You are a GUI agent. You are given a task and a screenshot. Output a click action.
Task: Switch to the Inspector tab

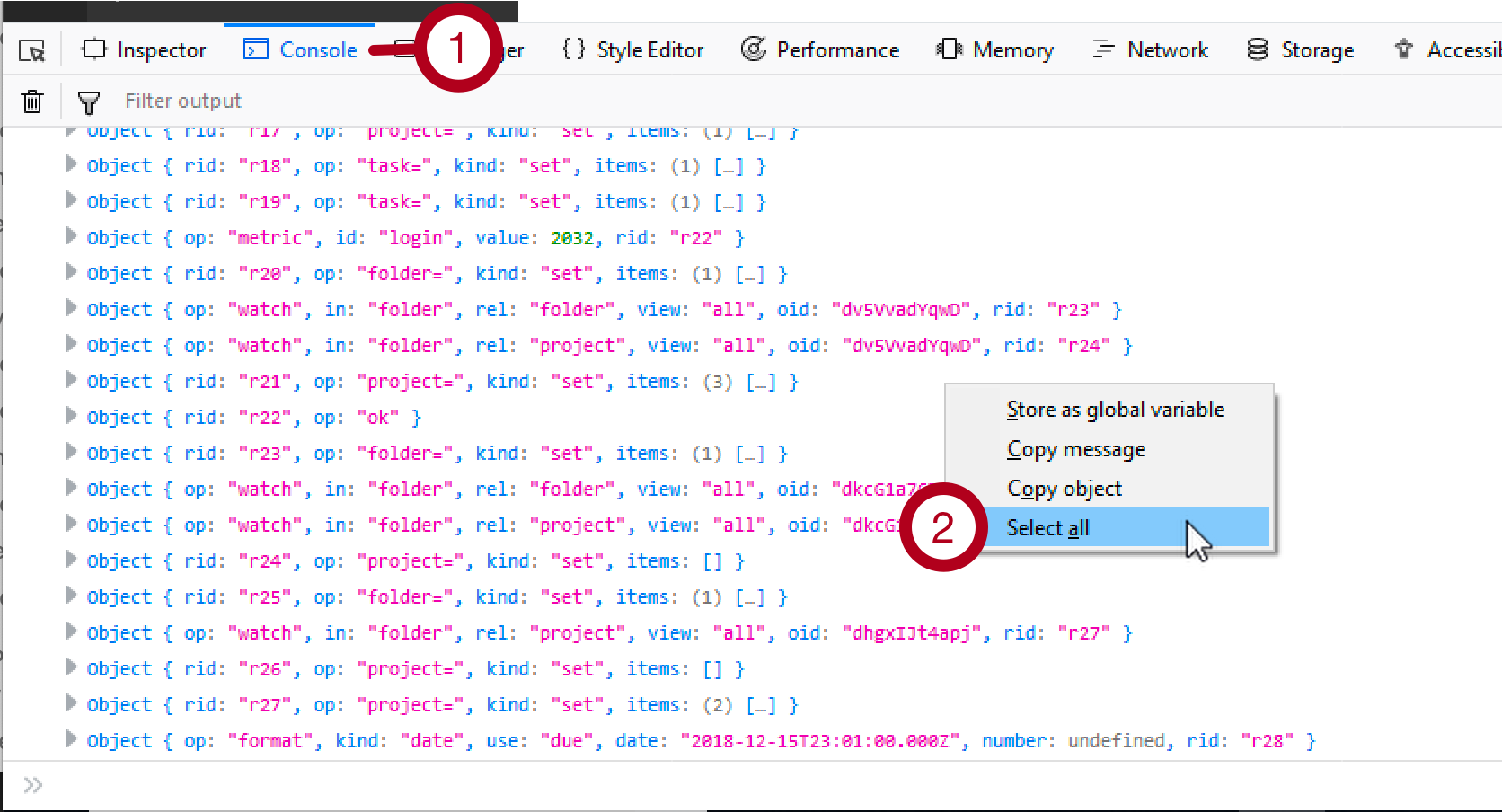coord(144,50)
